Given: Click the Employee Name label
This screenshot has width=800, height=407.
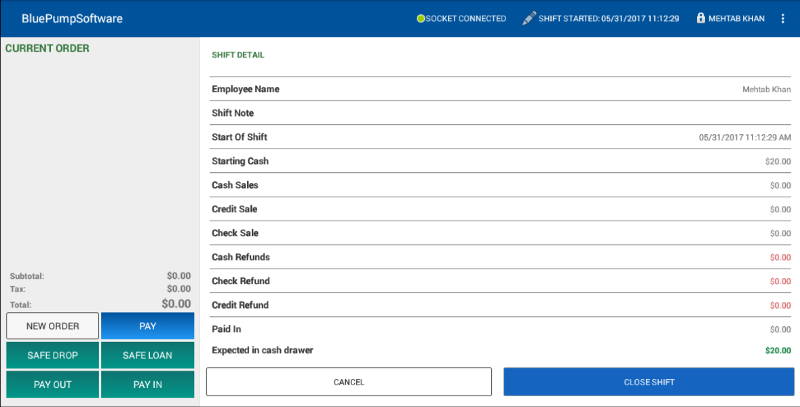Looking at the screenshot, I should pos(245,89).
